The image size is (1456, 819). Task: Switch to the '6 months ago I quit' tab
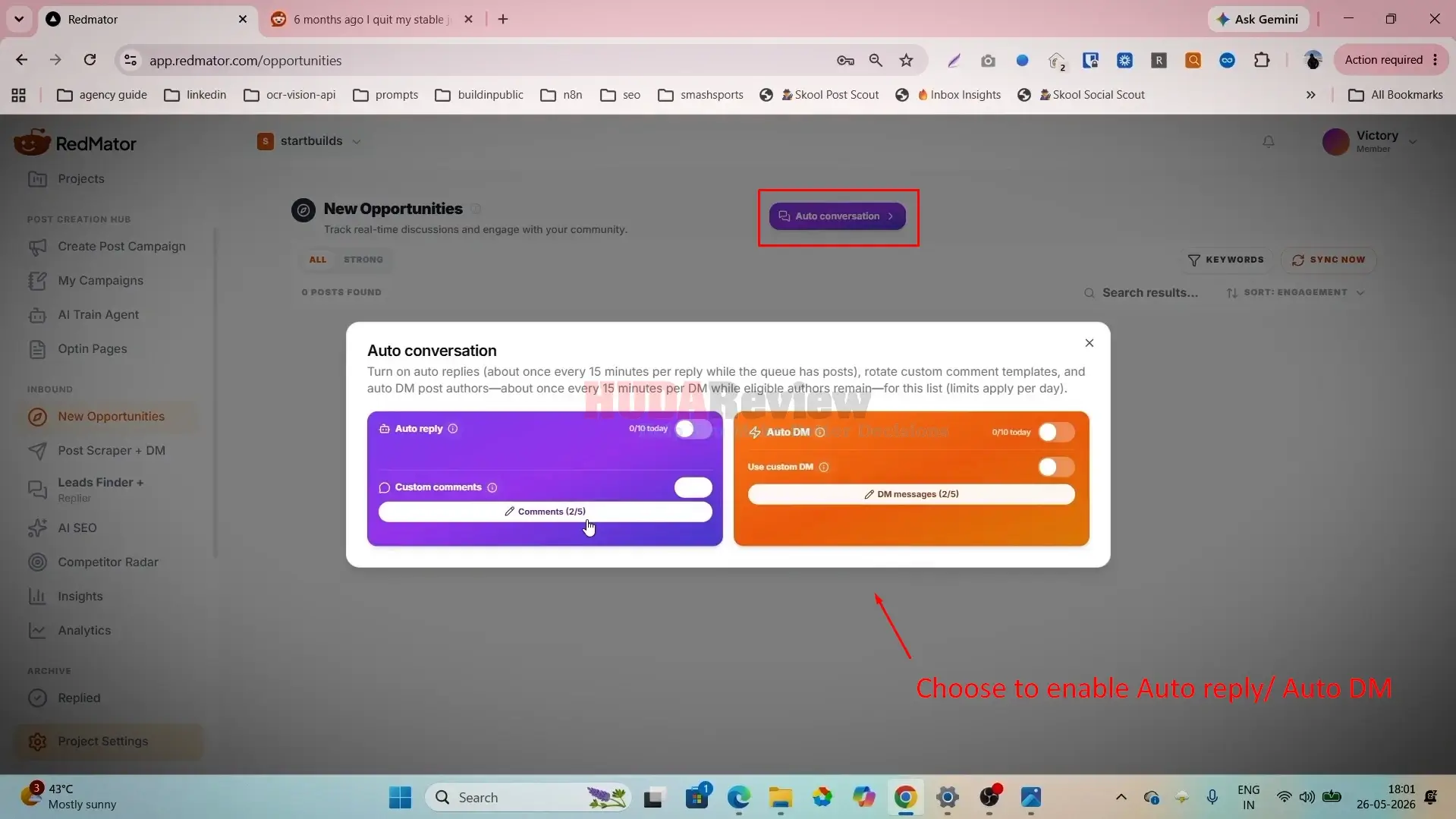pos(372,19)
